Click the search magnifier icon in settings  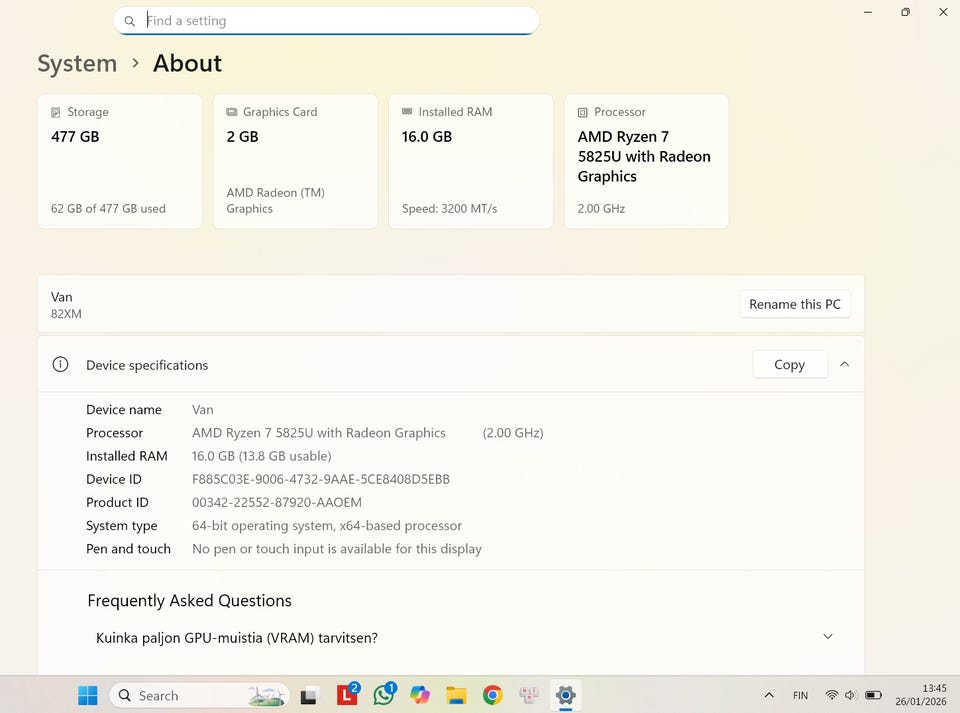(x=129, y=21)
